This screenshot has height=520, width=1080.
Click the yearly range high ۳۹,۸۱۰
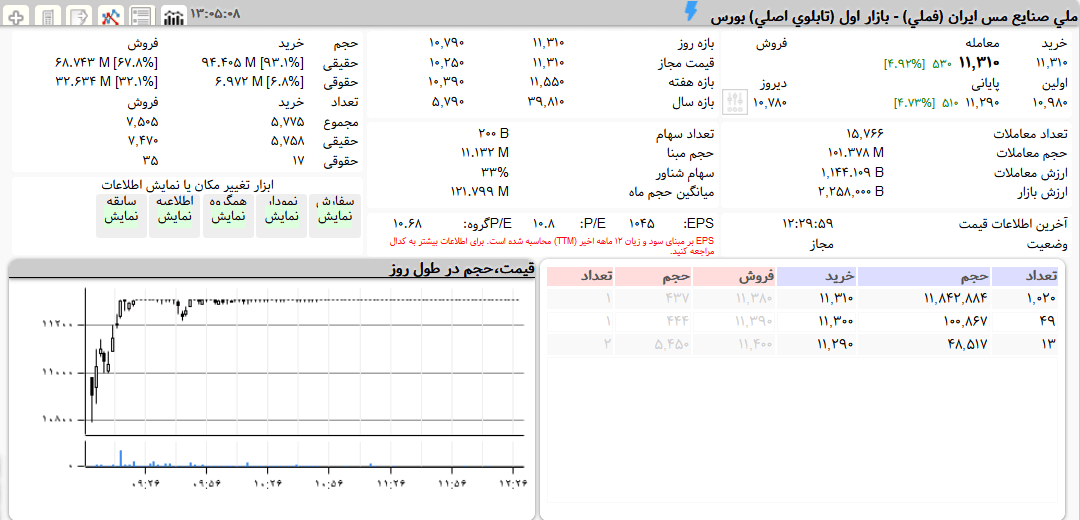coord(548,103)
